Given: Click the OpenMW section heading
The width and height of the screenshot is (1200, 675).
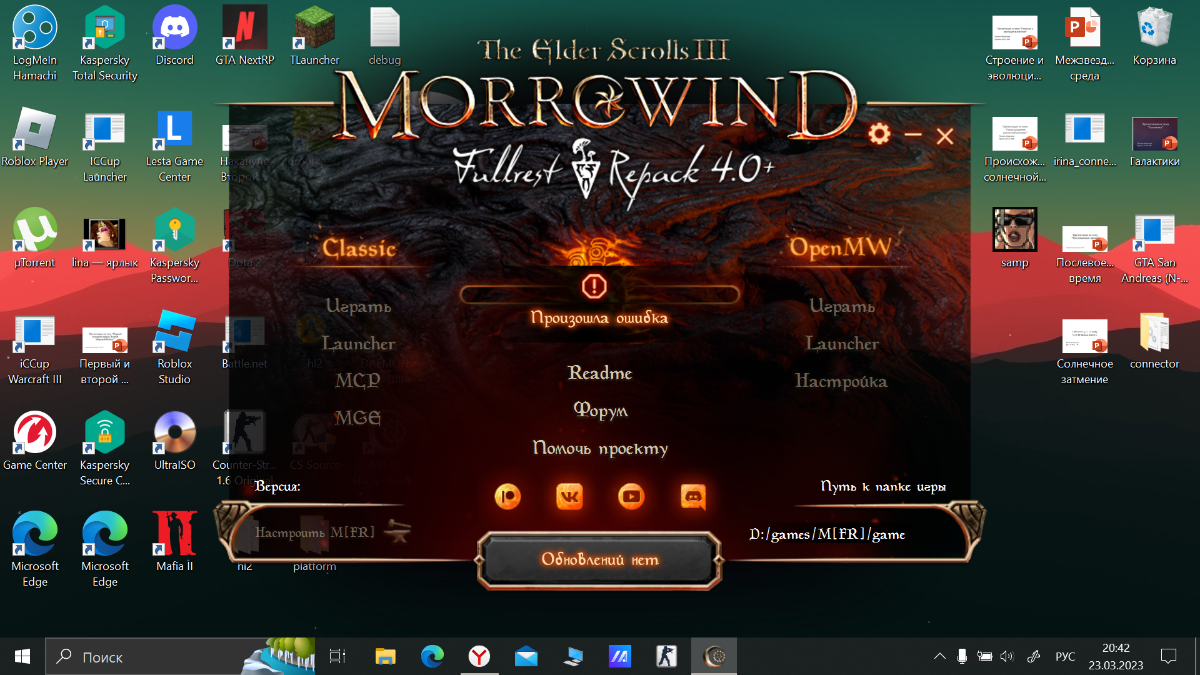Looking at the screenshot, I should pos(840,246).
